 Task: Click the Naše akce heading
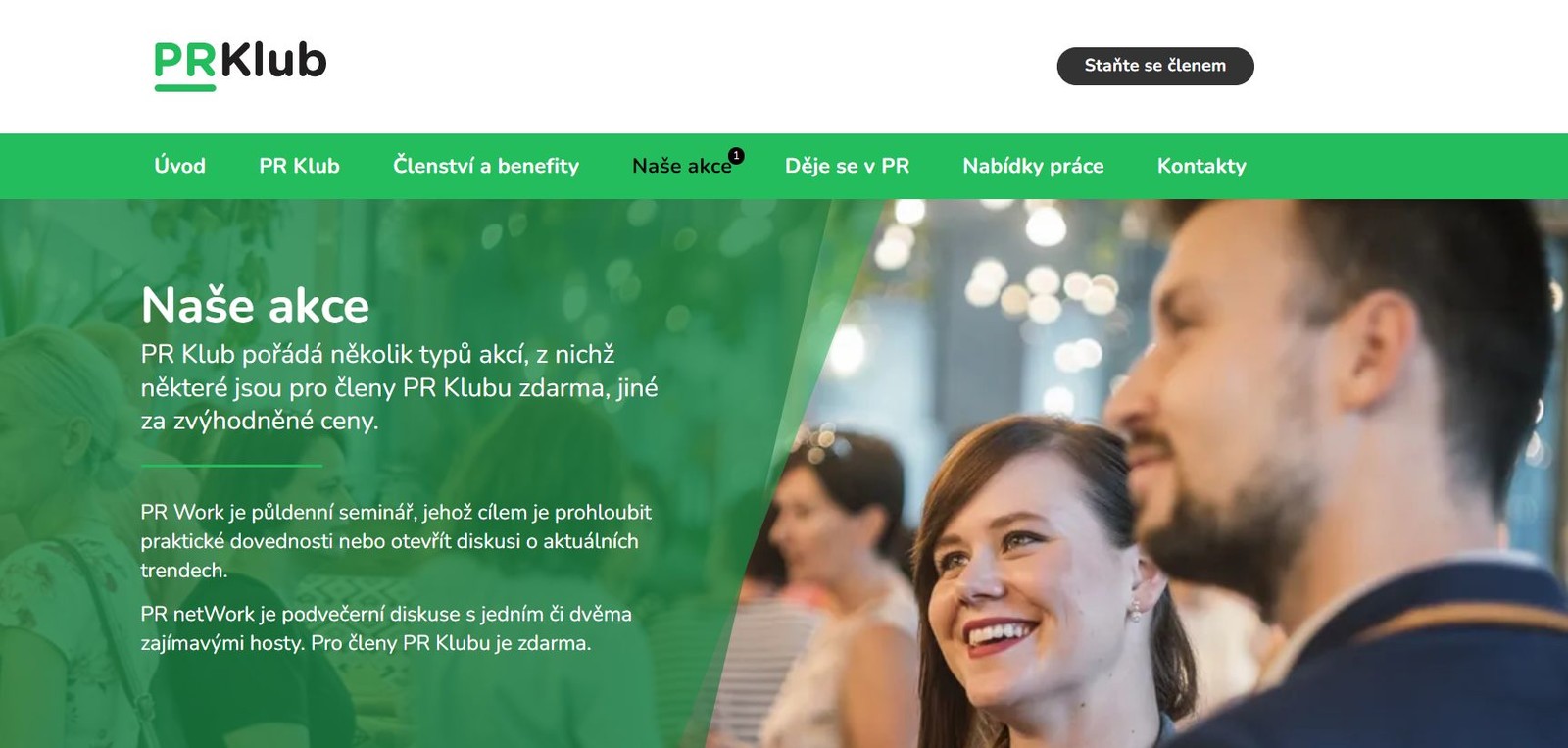click(x=255, y=305)
